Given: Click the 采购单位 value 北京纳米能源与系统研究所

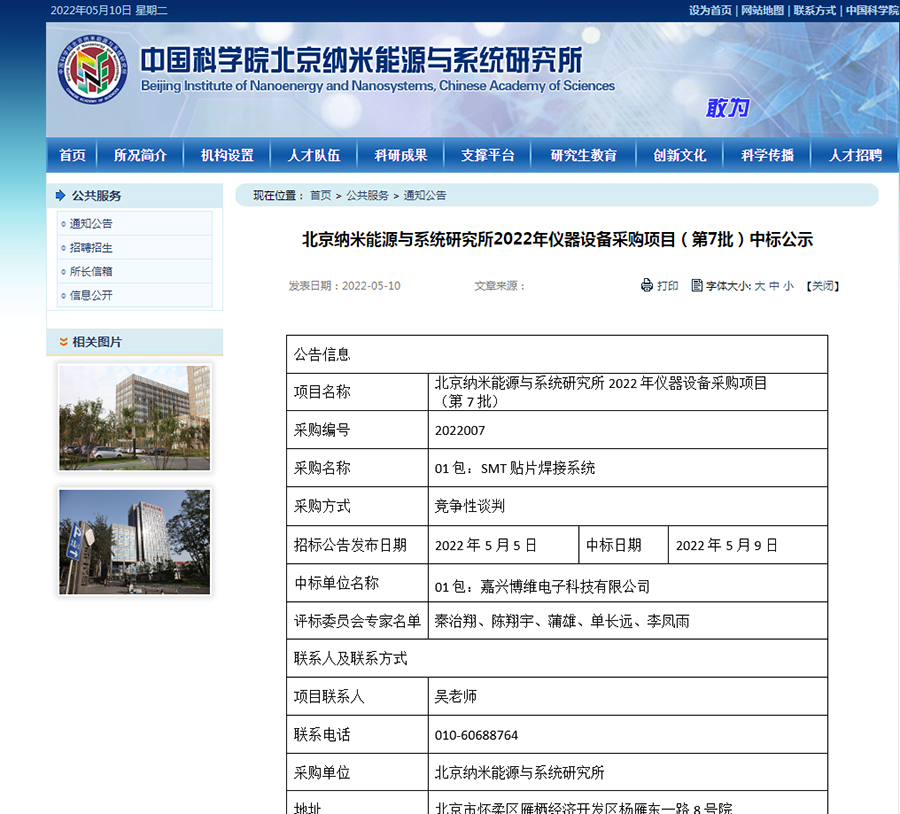Looking at the screenshot, I should (x=519, y=773).
